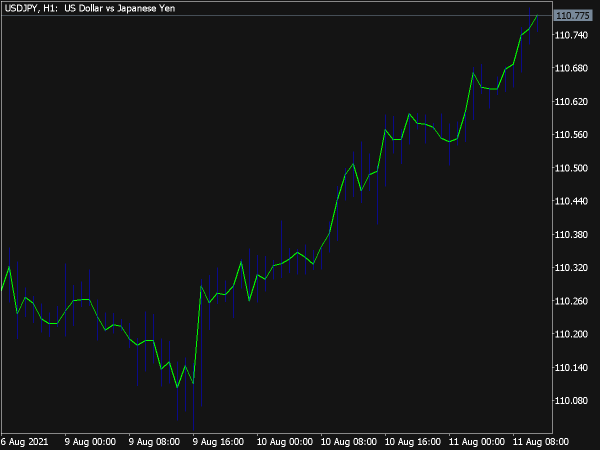This screenshot has width=600, height=450.
Task: Select the current price label 110.775
Action: pyautogui.click(x=572, y=16)
